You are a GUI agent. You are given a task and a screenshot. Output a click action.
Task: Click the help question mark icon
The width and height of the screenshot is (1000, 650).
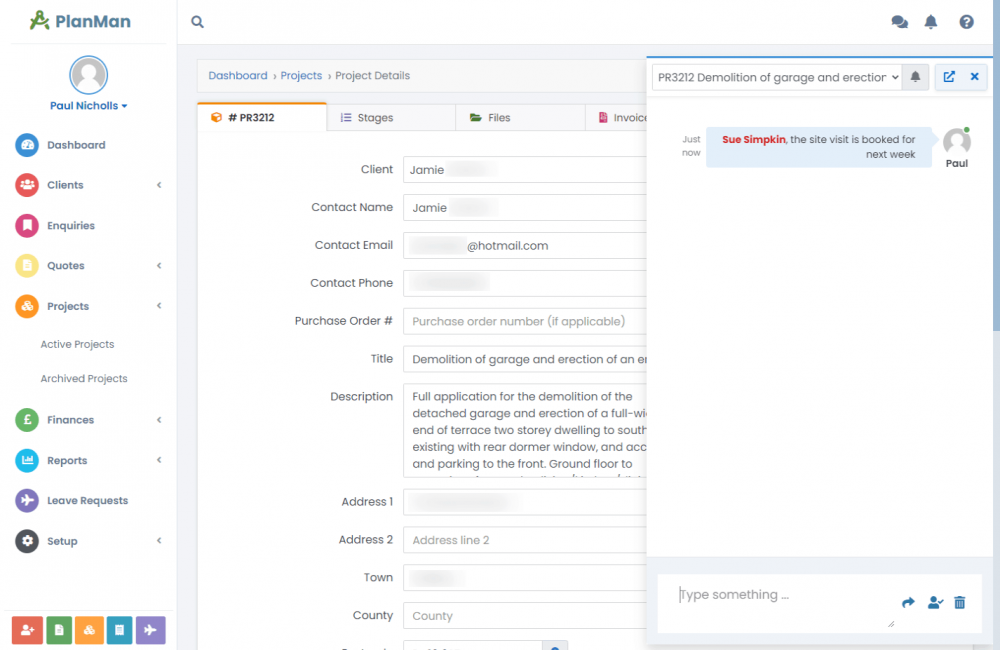(966, 22)
